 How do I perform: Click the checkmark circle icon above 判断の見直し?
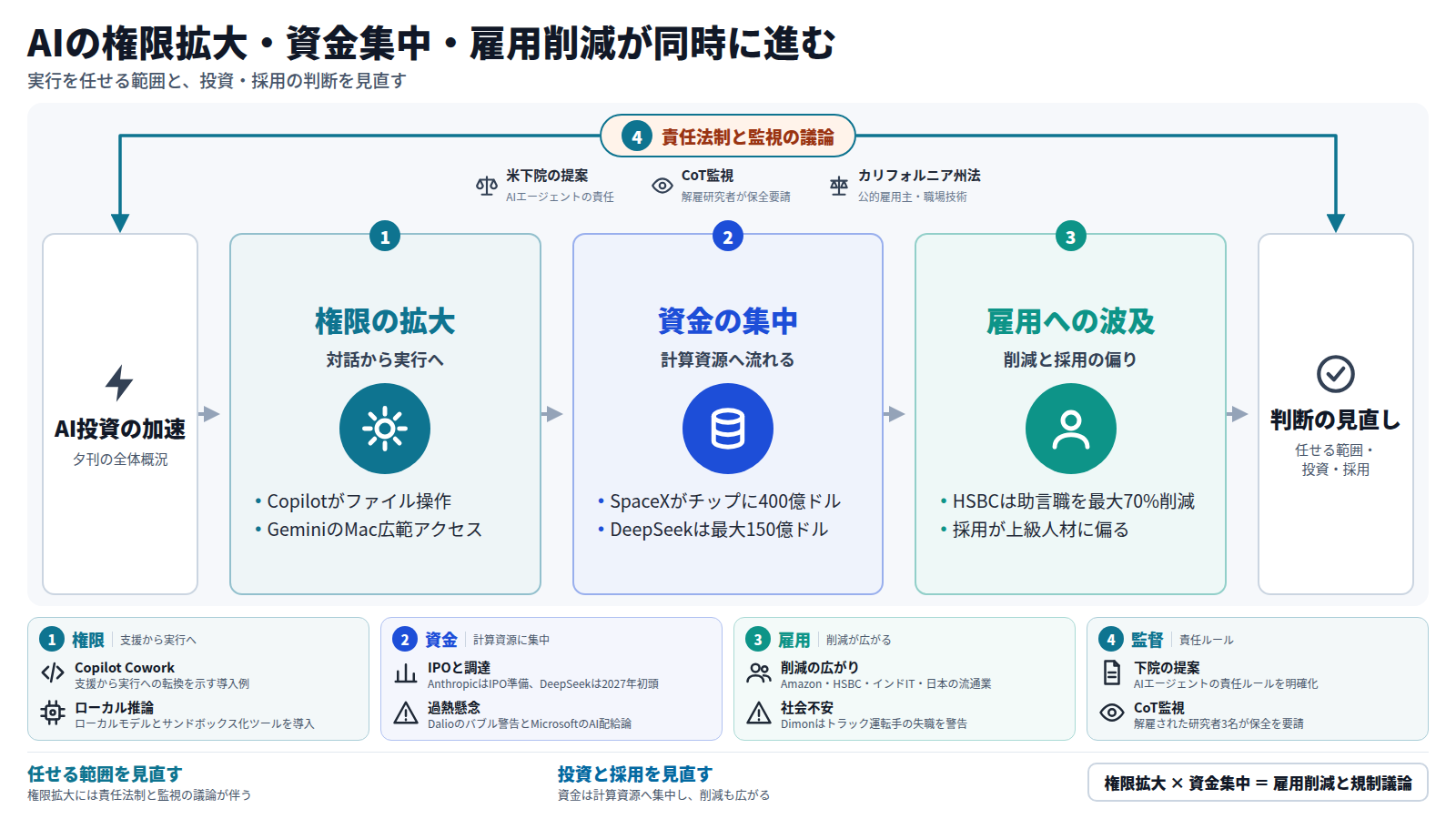click(1336, 374)
